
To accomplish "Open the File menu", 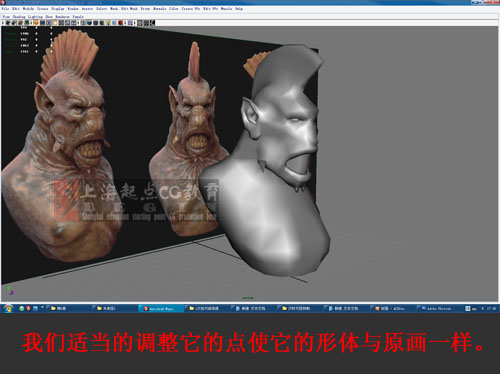I will coord(5,9).
